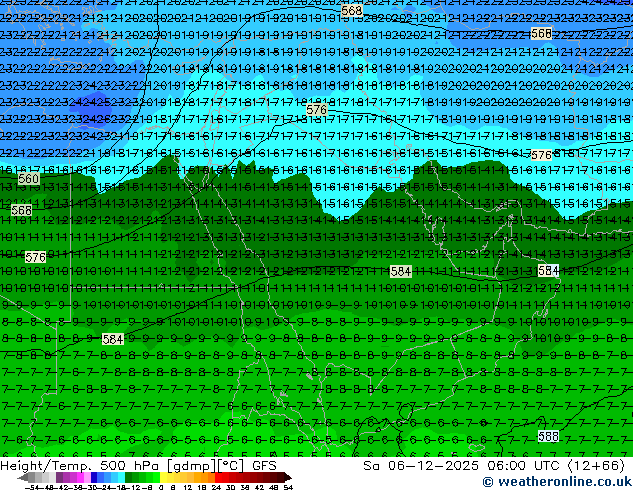This screenshot has width=634, height=490.
Task: Open the weatheronline.co.uk credit link
Action: 557,482
